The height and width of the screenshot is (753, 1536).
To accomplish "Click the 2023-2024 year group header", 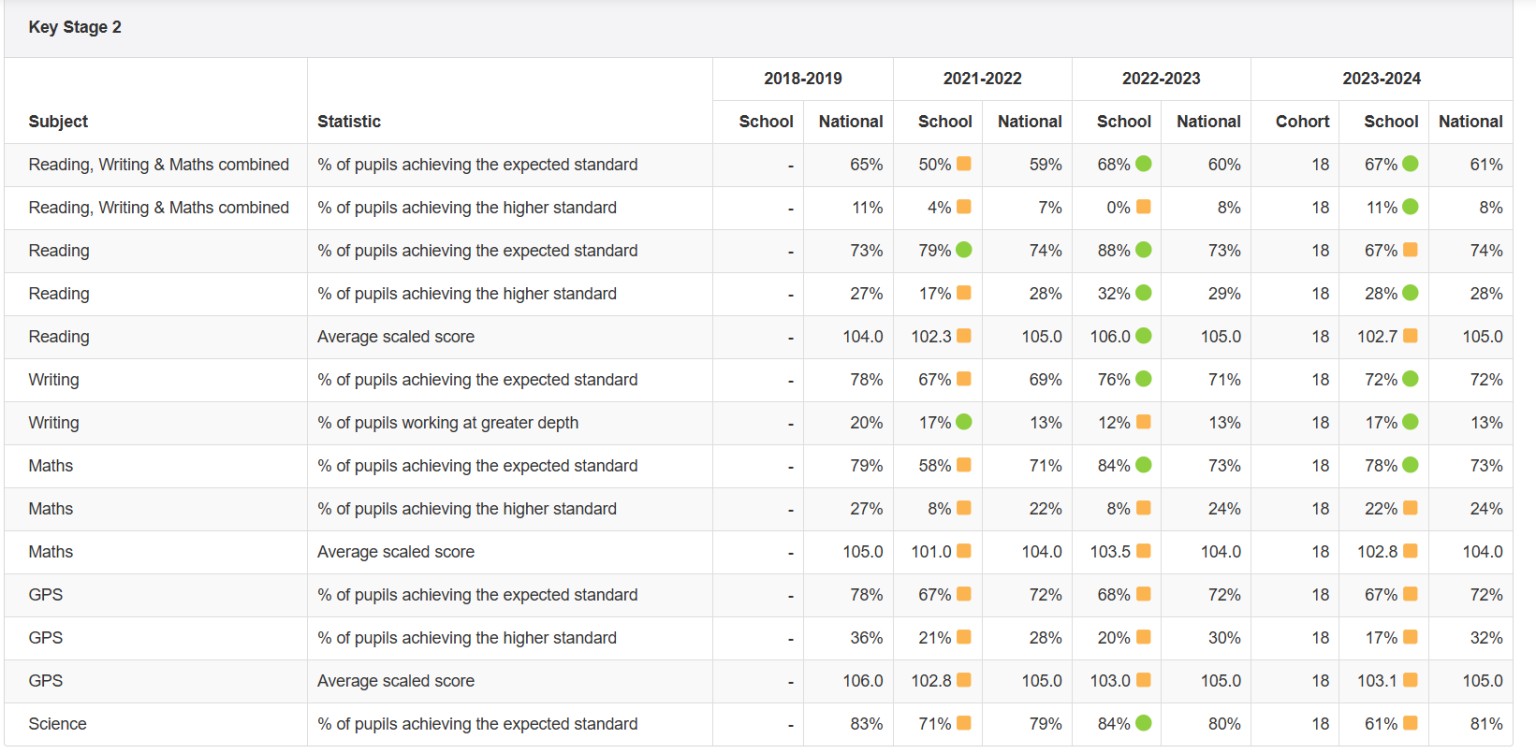I will (1381, 78).
